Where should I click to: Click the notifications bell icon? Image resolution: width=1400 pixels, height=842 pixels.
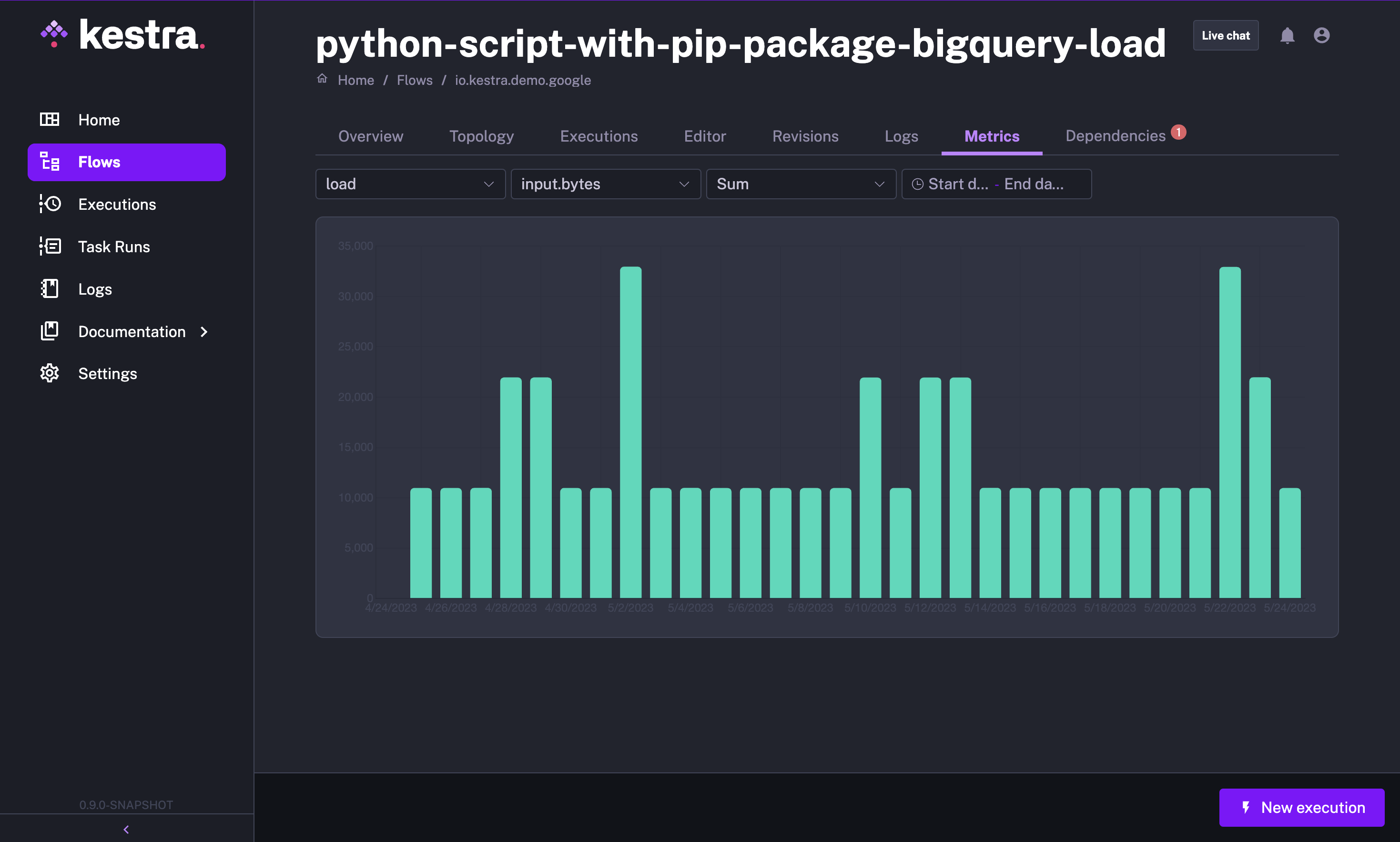click(x=1287, y=36)
